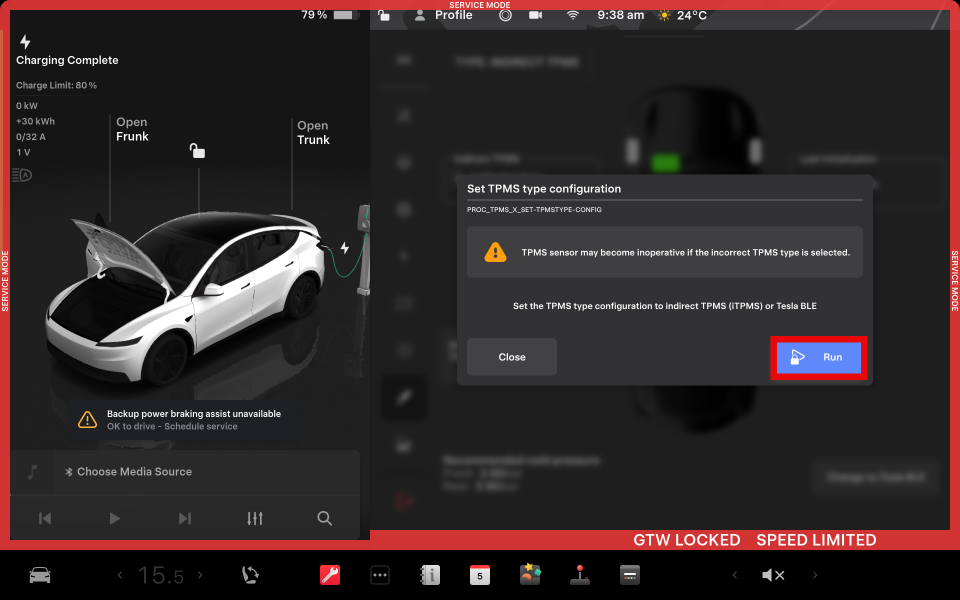Screen dimensions: 960x600
Task: Tap the orange warning triangle in dialog
Action: tap(495, 252)
